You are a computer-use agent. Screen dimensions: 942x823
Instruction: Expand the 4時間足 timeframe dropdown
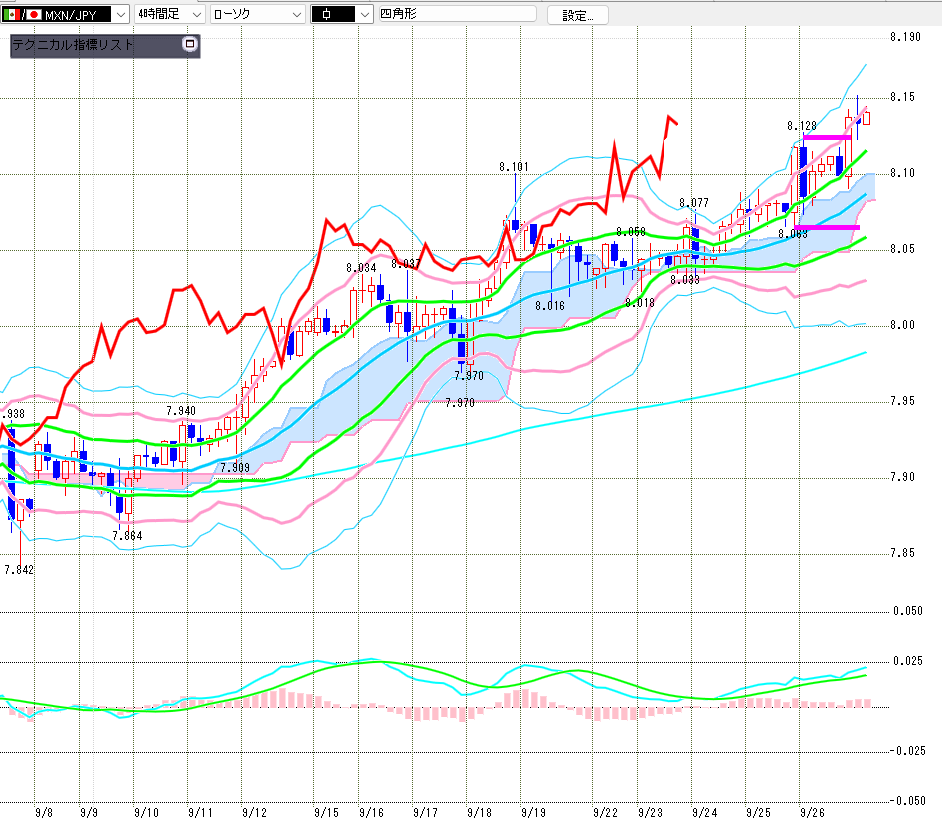(x=195, y=15)
